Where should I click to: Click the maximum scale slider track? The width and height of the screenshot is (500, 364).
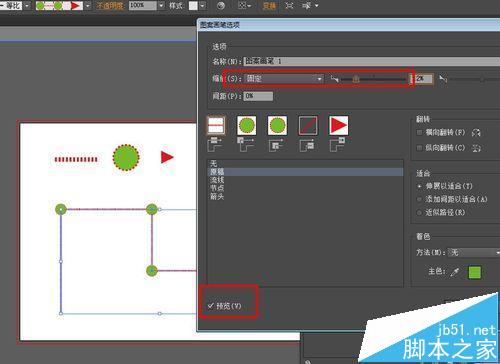475,79
